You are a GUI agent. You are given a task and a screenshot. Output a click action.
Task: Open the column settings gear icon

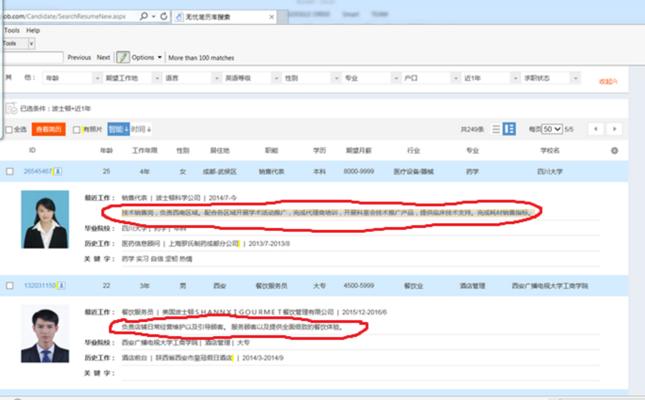(x=614, y=151)
